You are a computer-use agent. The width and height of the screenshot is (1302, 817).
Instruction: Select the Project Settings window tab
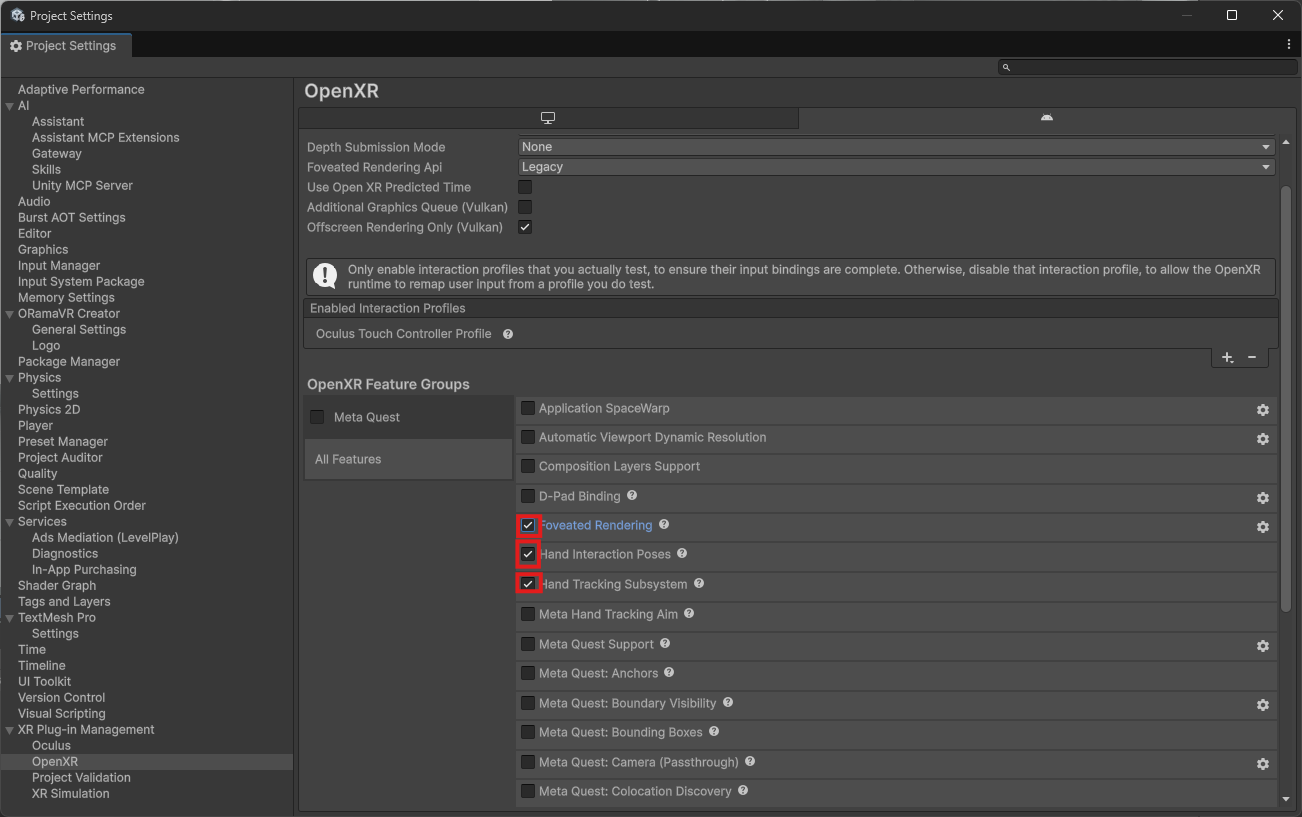(x=64, y=45)
